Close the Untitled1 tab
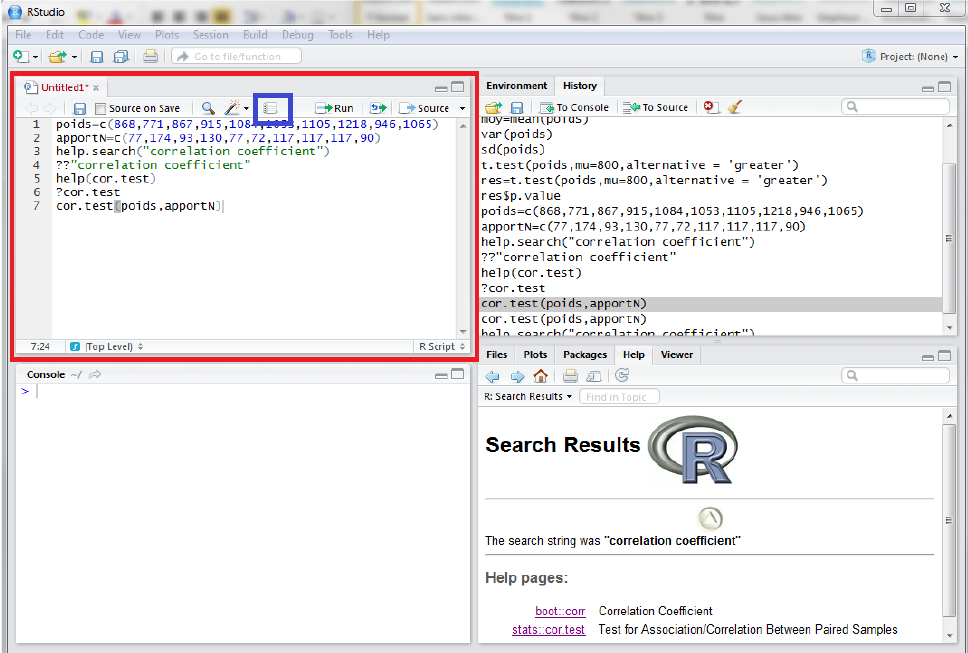Viewport: 968px width, 653px height. tap(96, 88)
